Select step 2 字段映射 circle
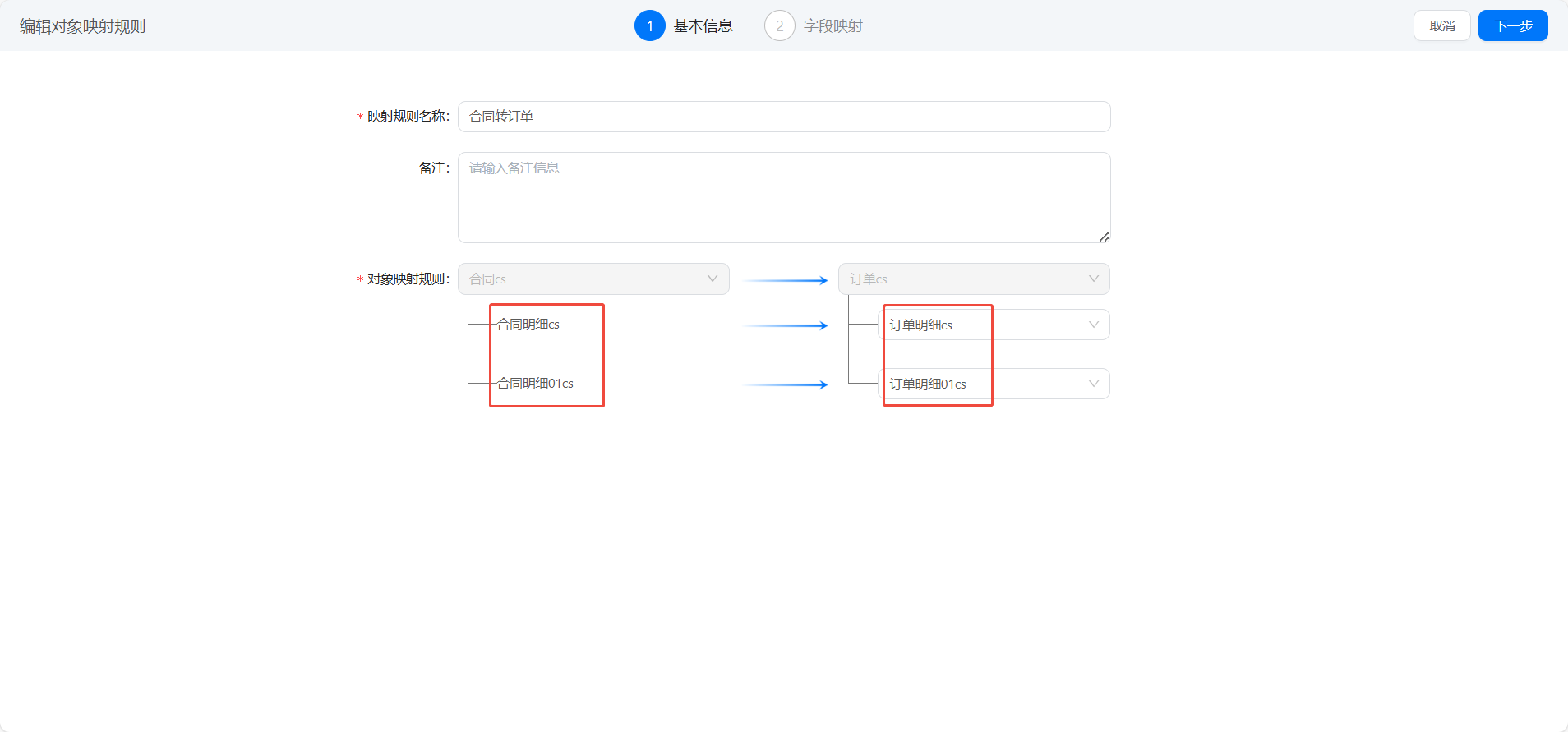The image size is (1568, 732). (780, 25)
